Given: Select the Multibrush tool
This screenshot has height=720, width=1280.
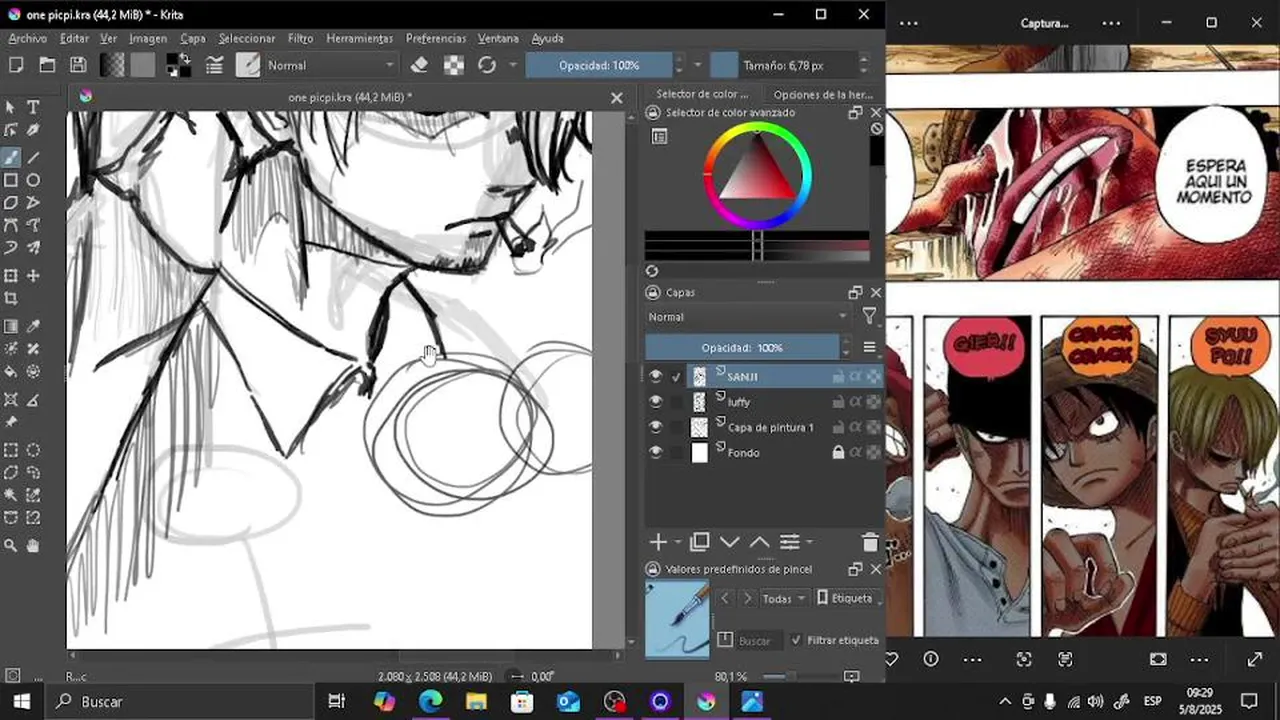Looking at the screenshot, I should [x=33, y=248].
